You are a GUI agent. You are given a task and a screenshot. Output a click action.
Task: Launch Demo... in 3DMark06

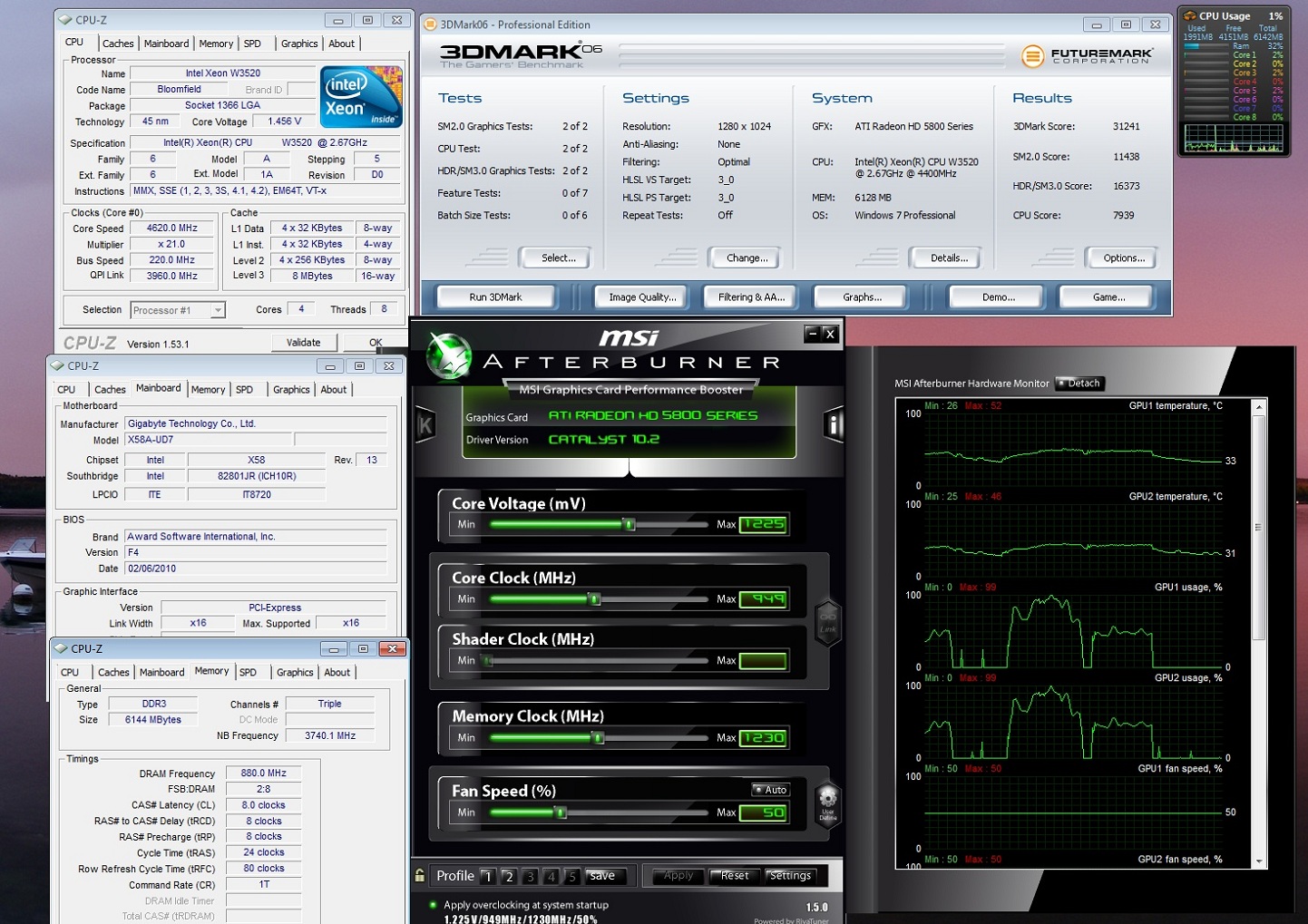tap(999, 297)
